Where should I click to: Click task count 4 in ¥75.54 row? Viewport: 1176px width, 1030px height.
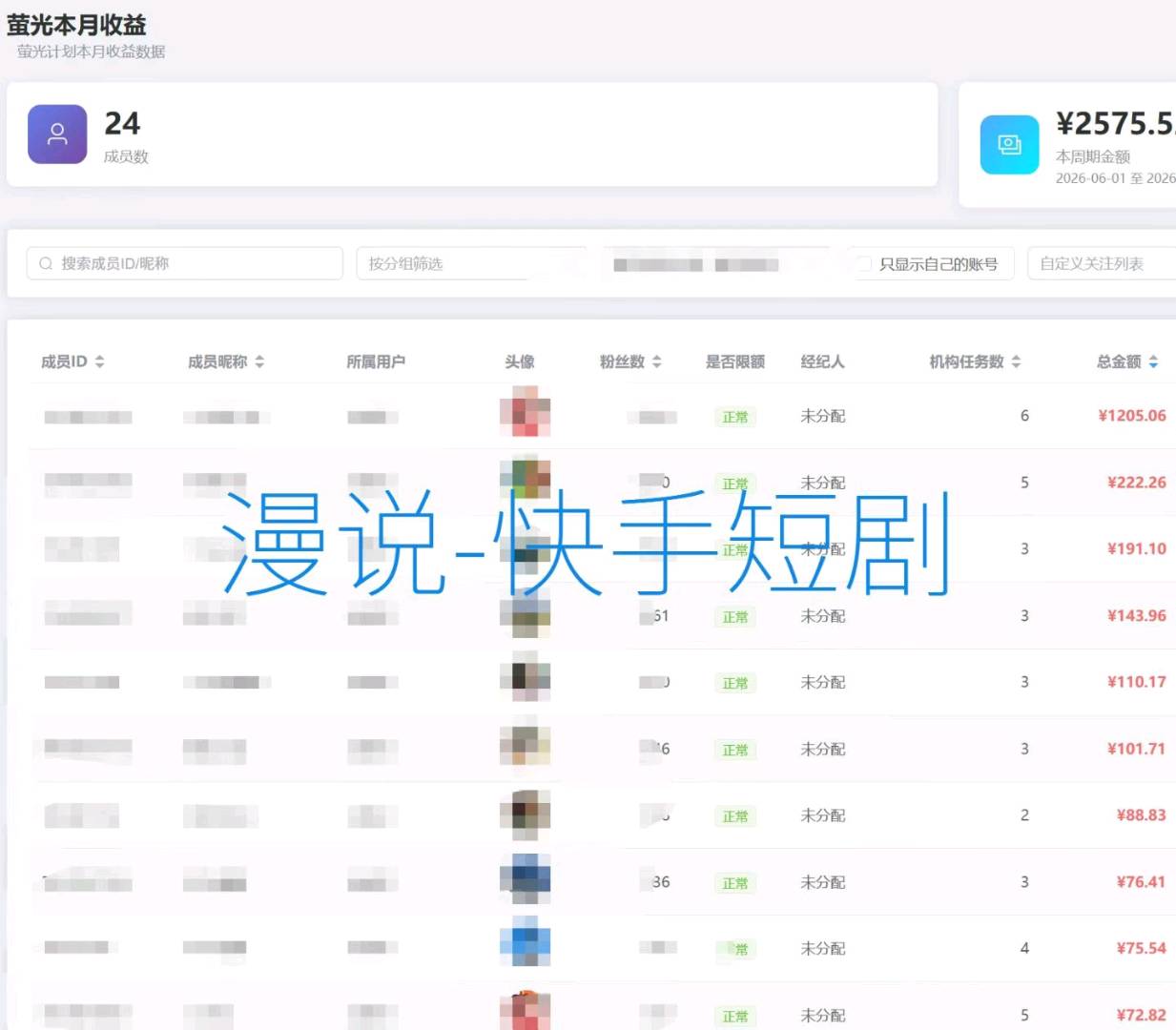(1024, 948)
